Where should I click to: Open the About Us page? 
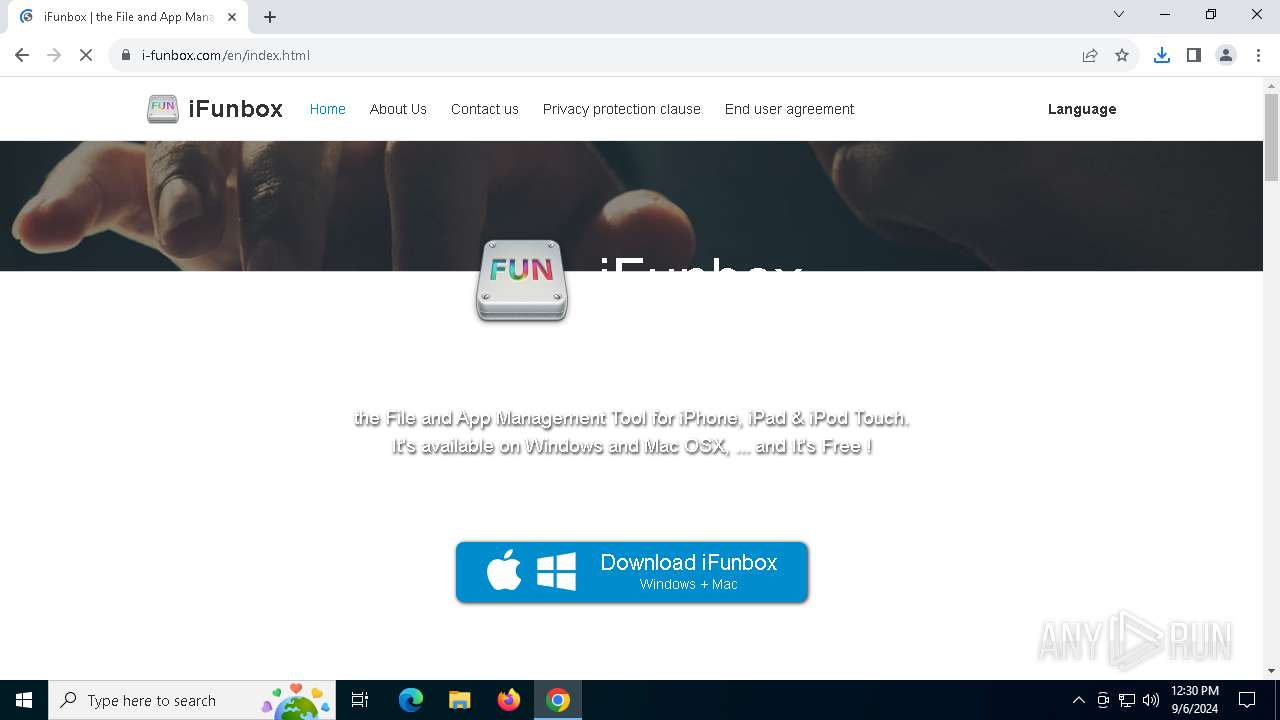398,109
